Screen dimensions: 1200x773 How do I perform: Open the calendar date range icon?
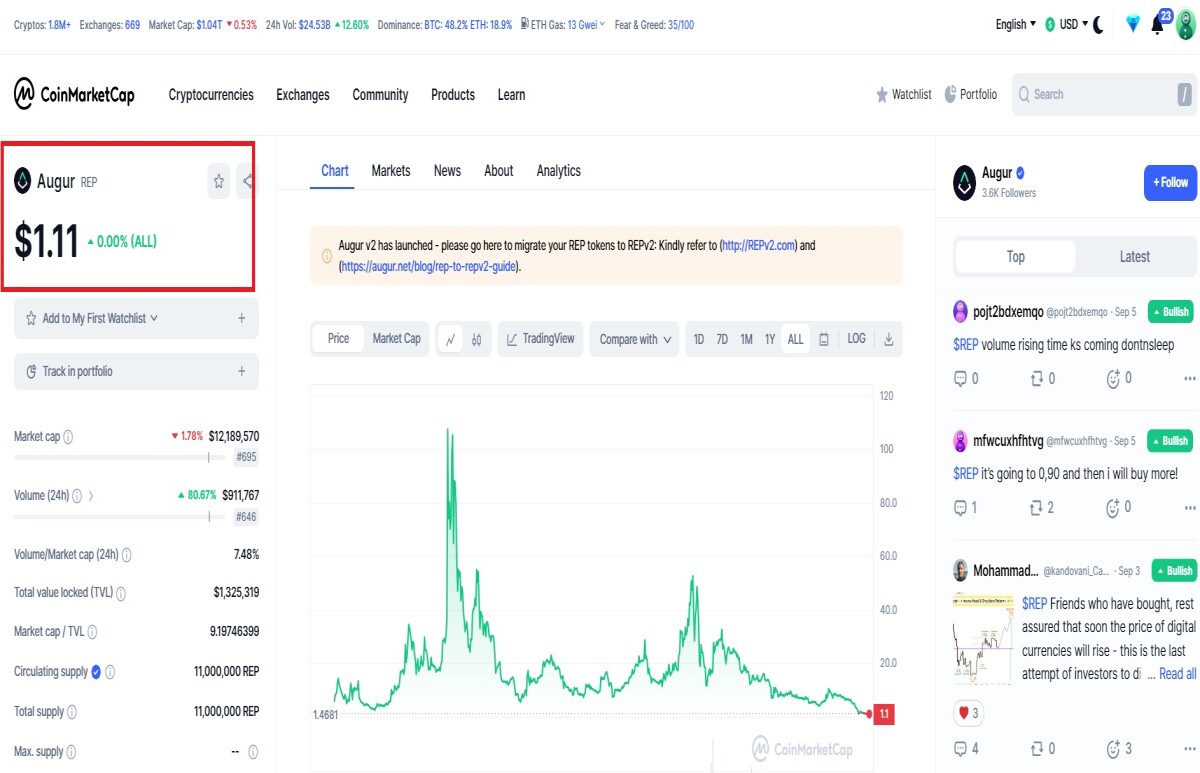[x=824, y=339]
